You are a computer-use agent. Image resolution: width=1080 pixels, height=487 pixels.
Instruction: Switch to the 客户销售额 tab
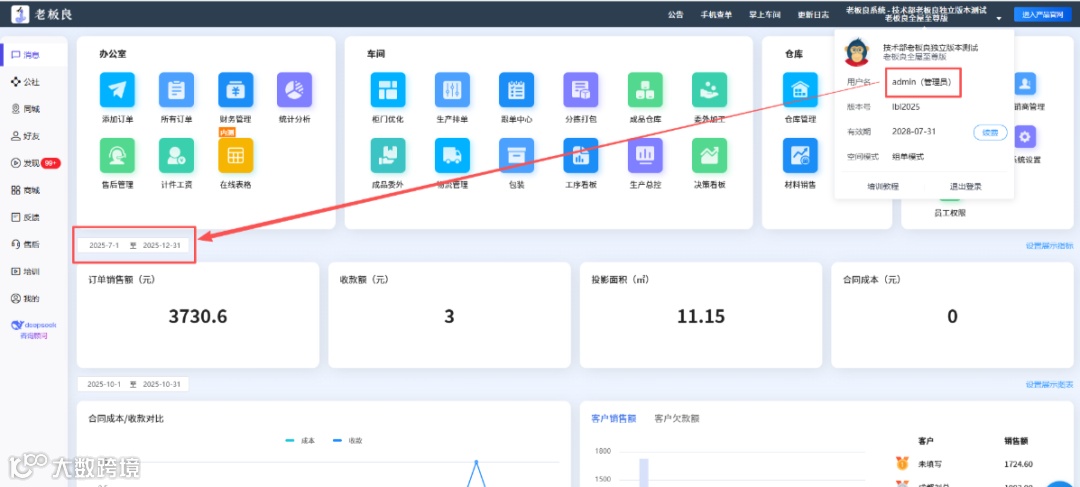pos(613,418)
